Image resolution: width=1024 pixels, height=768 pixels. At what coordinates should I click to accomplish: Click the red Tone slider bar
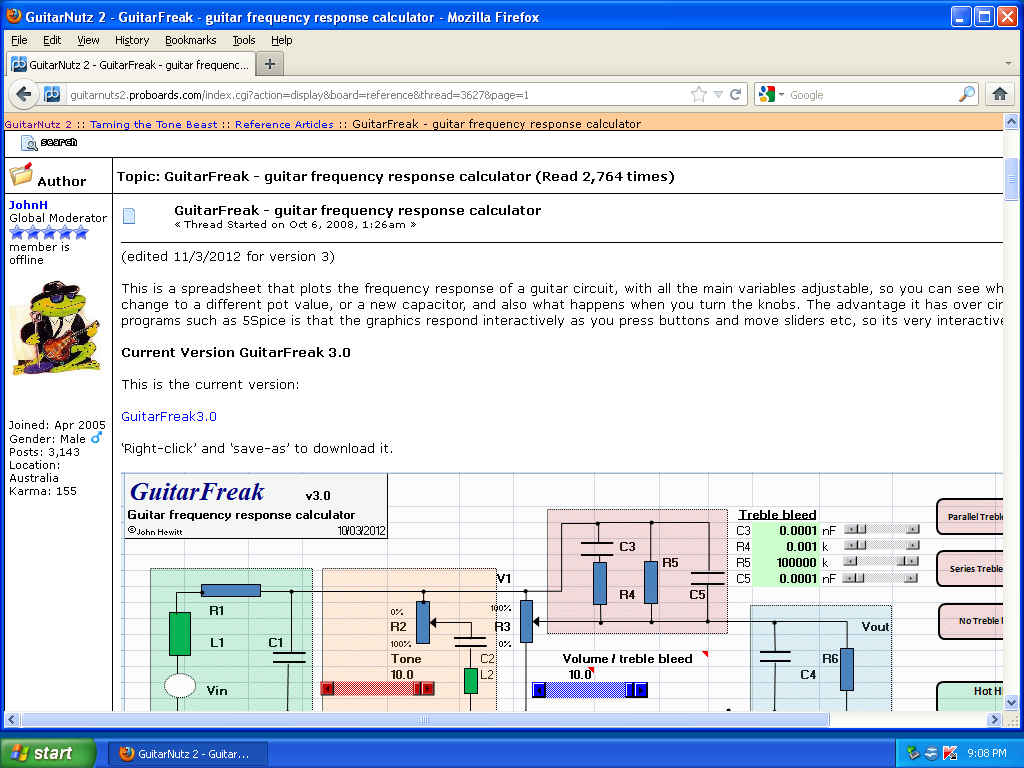pyautogui.click(x=377, y=688)
